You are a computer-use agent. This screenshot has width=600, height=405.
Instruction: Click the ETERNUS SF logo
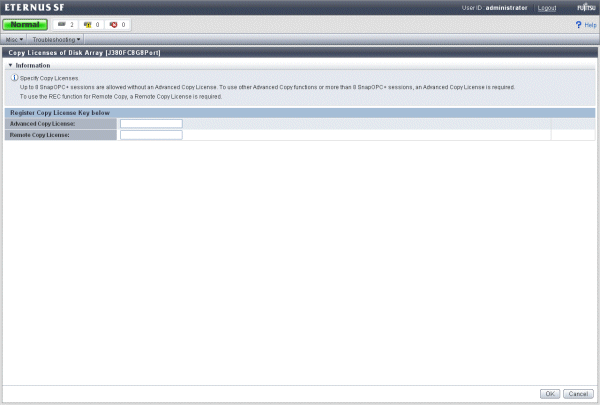pyautogui.click(x=34, y=7)
